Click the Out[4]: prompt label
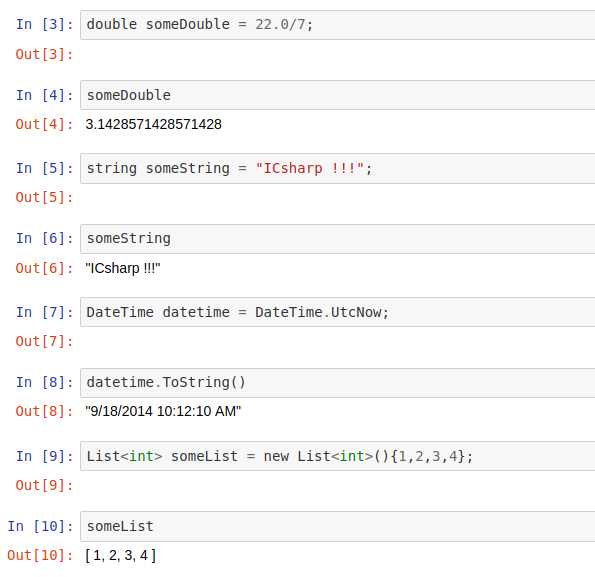The width and height of the screenshot is (595, 577). (x=44, y=124)
